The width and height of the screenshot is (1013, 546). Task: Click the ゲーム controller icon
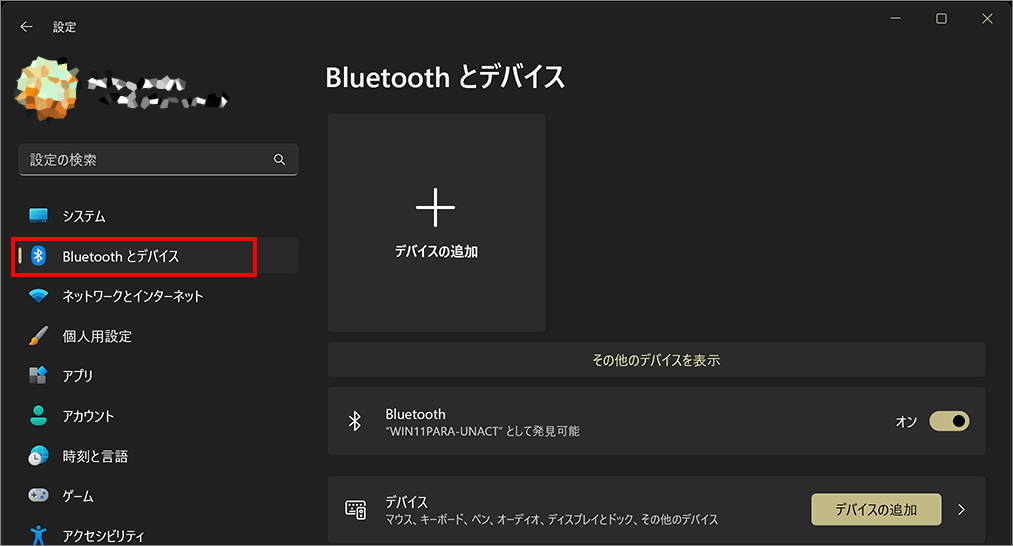pos(39,496)
